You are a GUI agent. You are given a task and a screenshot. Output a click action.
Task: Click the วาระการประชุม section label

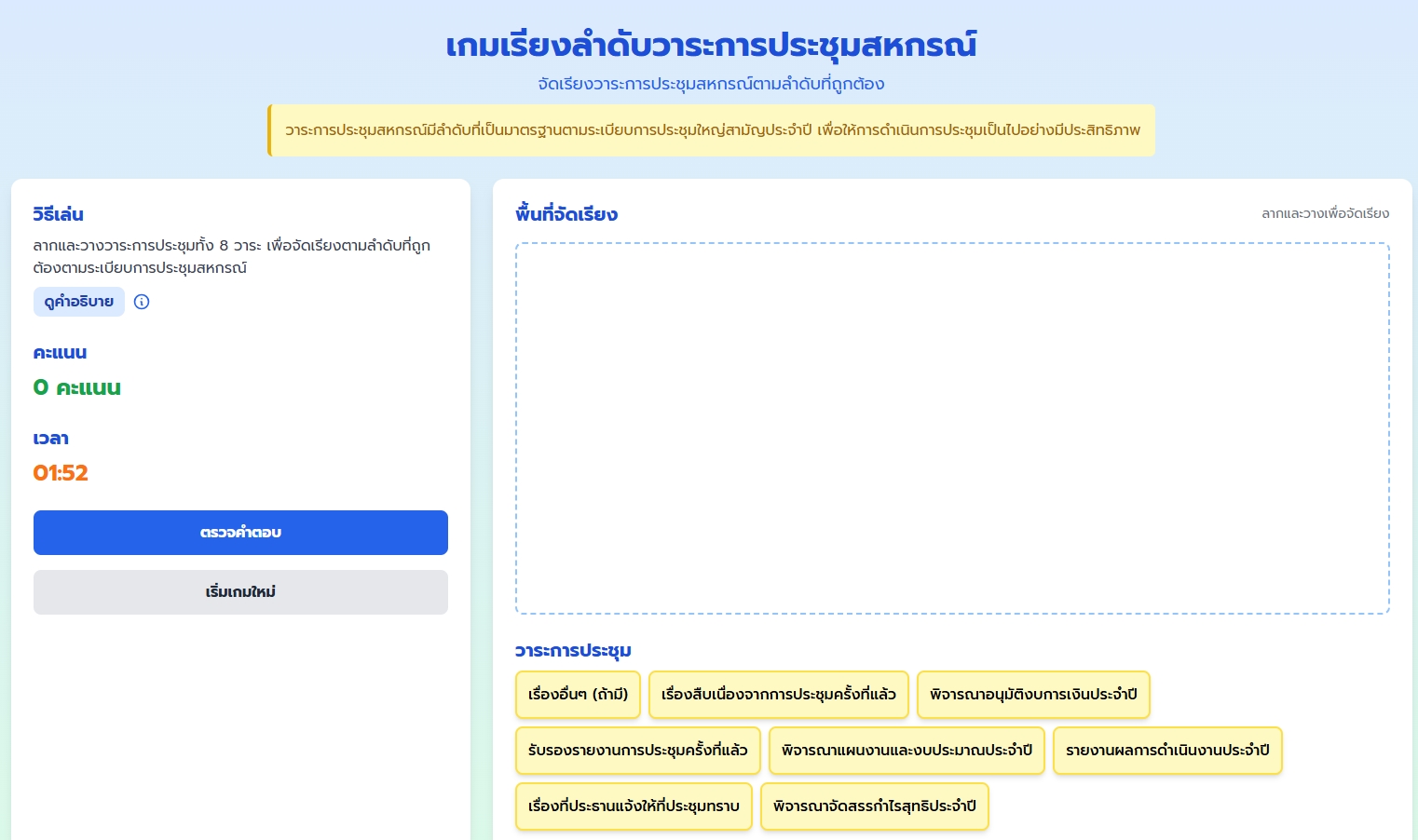[x=573, y=651]
